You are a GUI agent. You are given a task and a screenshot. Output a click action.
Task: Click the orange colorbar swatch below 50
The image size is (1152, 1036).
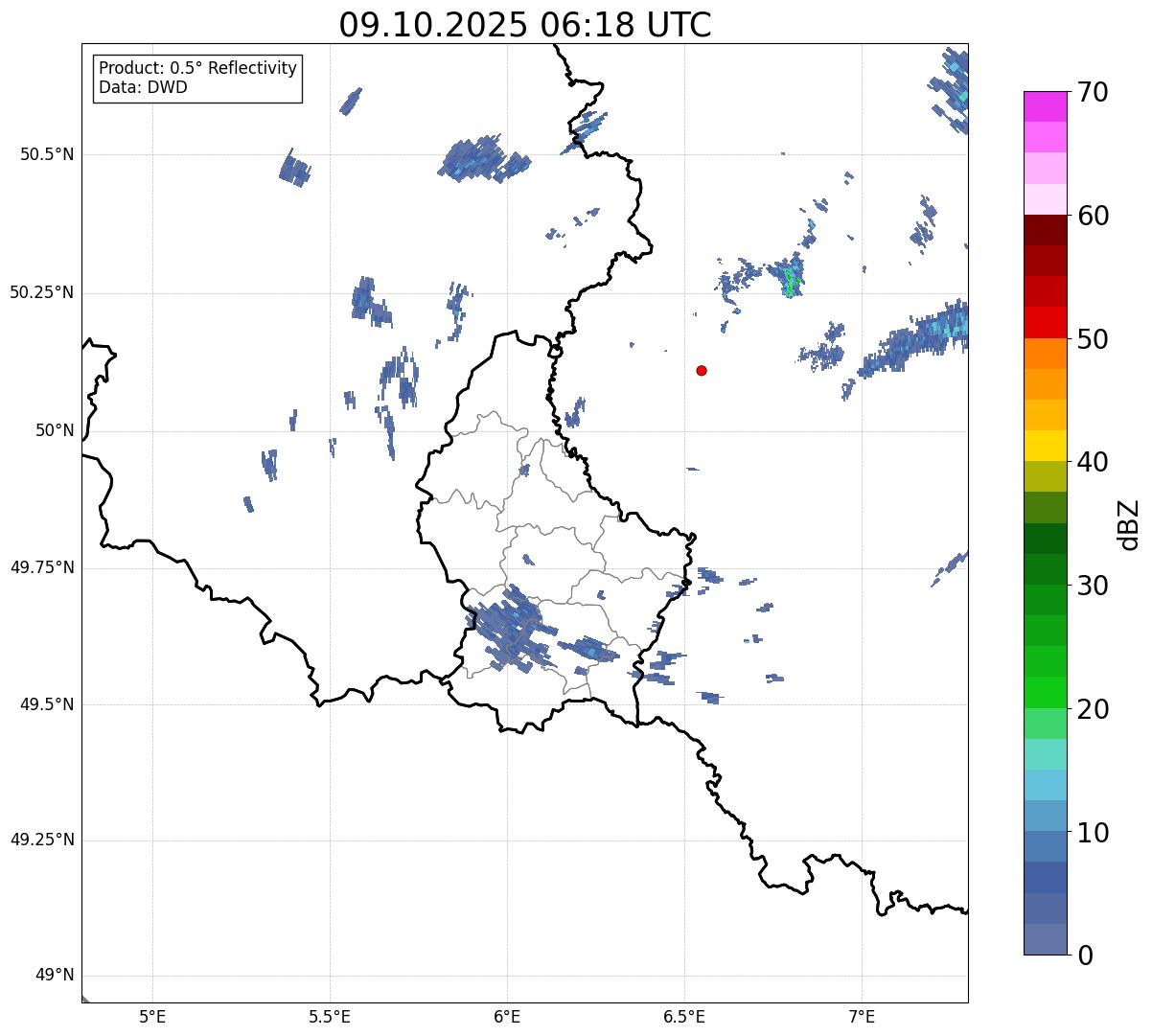(x=1045, y=353)
